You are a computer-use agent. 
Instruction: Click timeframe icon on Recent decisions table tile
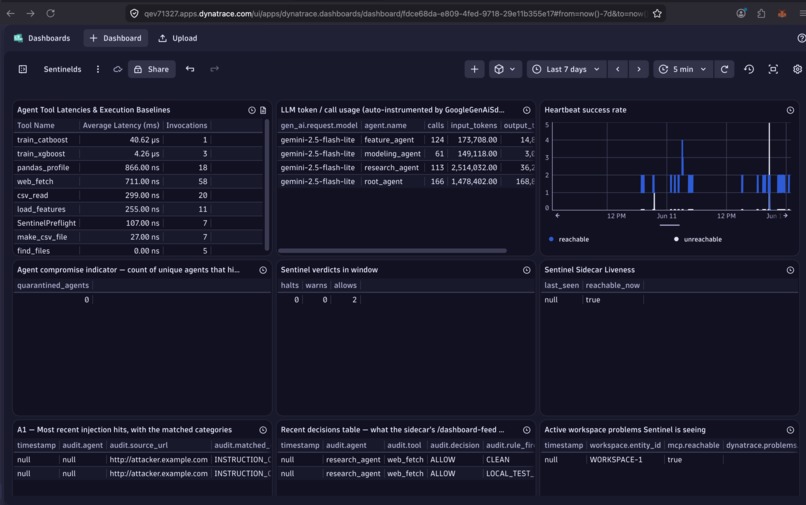[x=526, y=430]
